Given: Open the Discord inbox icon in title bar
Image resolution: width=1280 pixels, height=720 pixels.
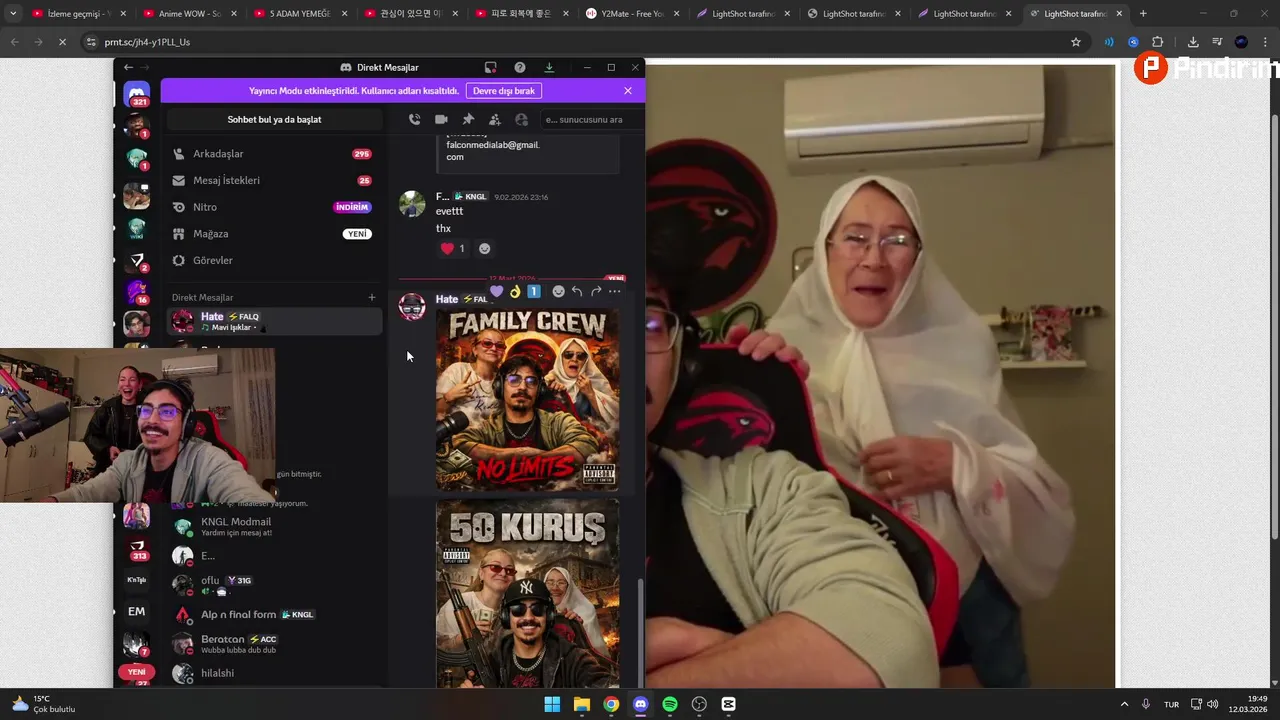Looking at the screenshot, I should [490, 67].
